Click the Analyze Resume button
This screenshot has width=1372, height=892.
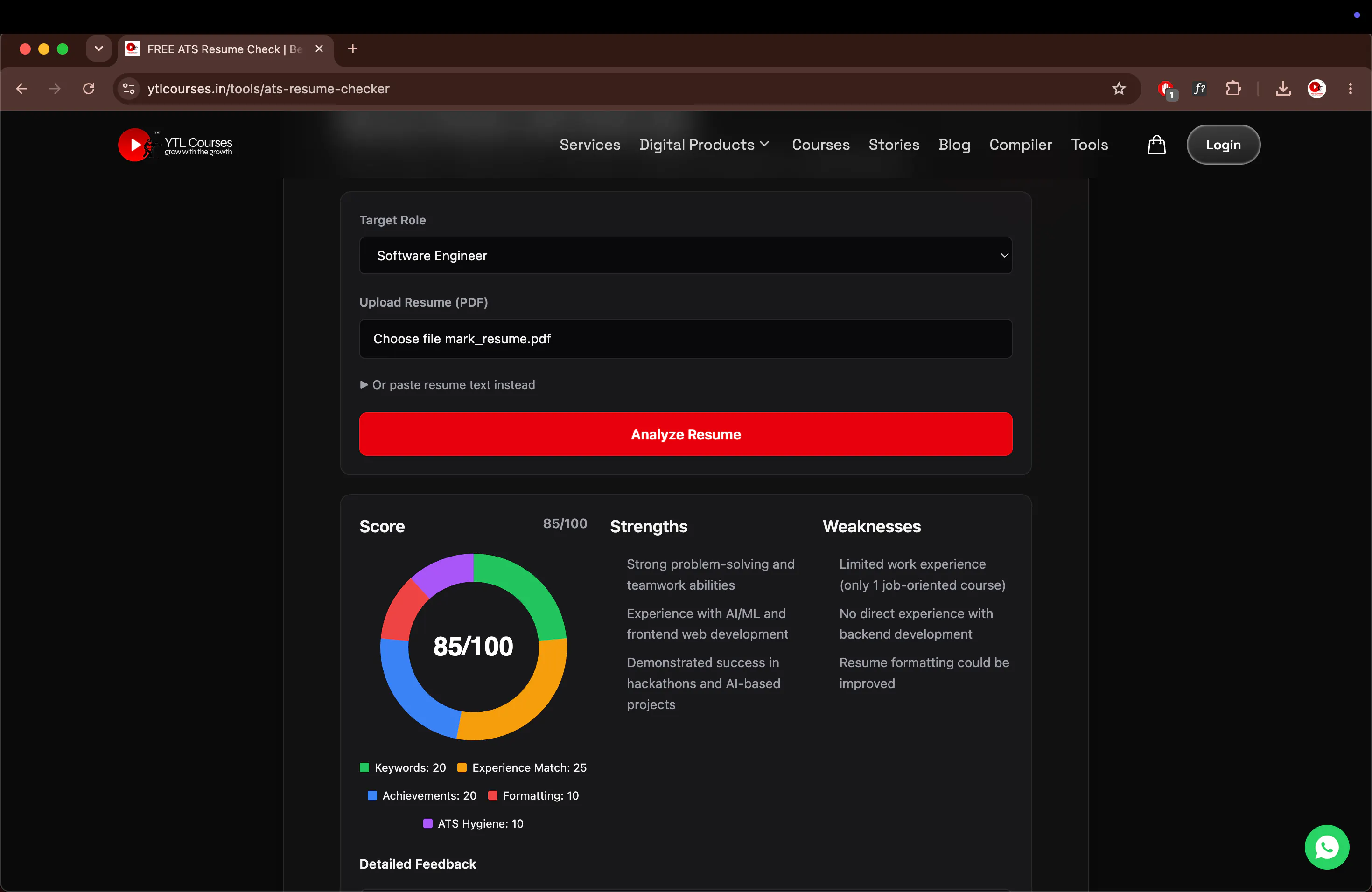pos(686,434)
